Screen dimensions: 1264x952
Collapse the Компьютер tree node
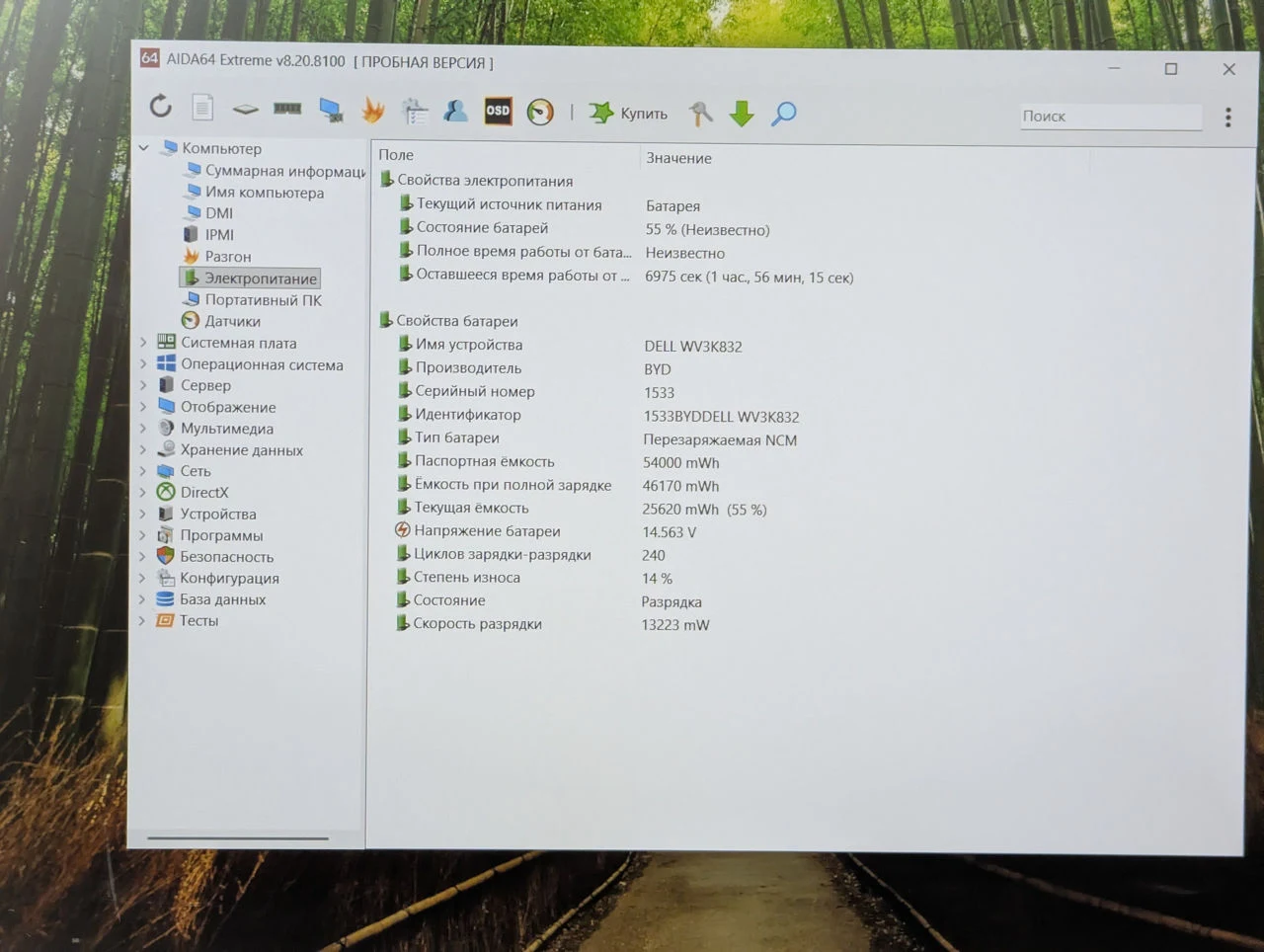coord(144,148)
